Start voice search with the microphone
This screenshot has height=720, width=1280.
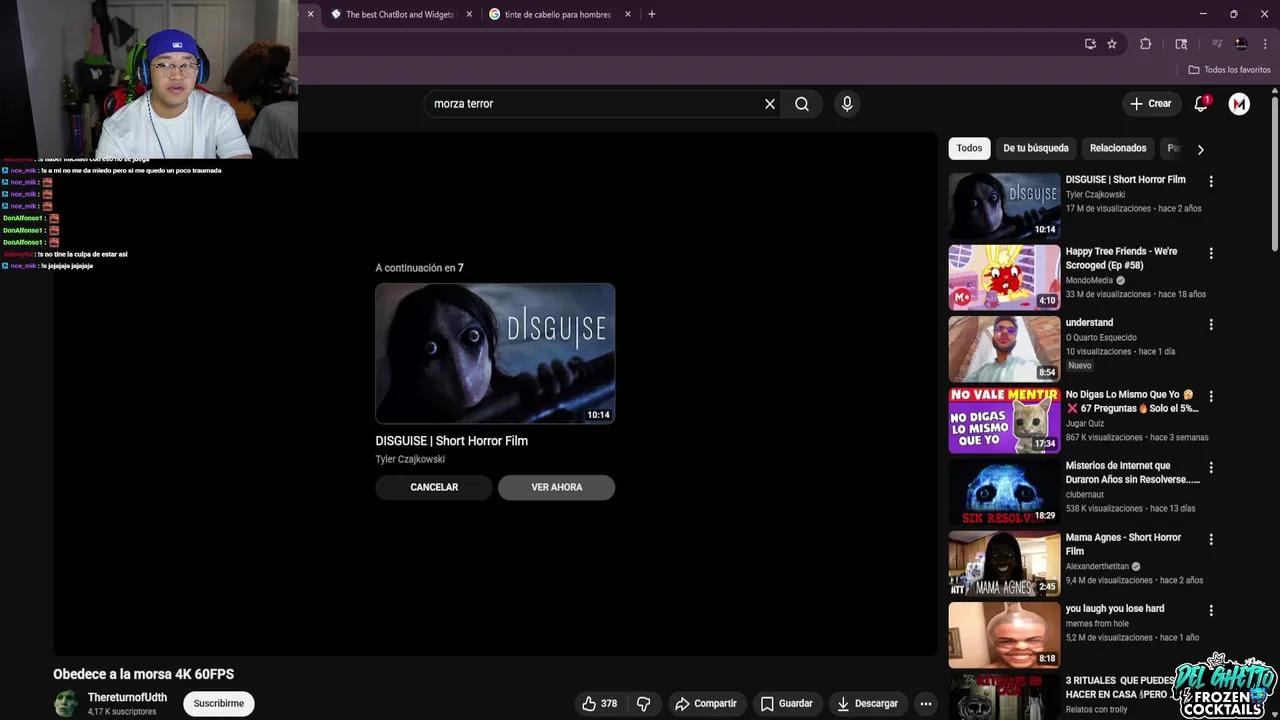click(x=847, y=104)
